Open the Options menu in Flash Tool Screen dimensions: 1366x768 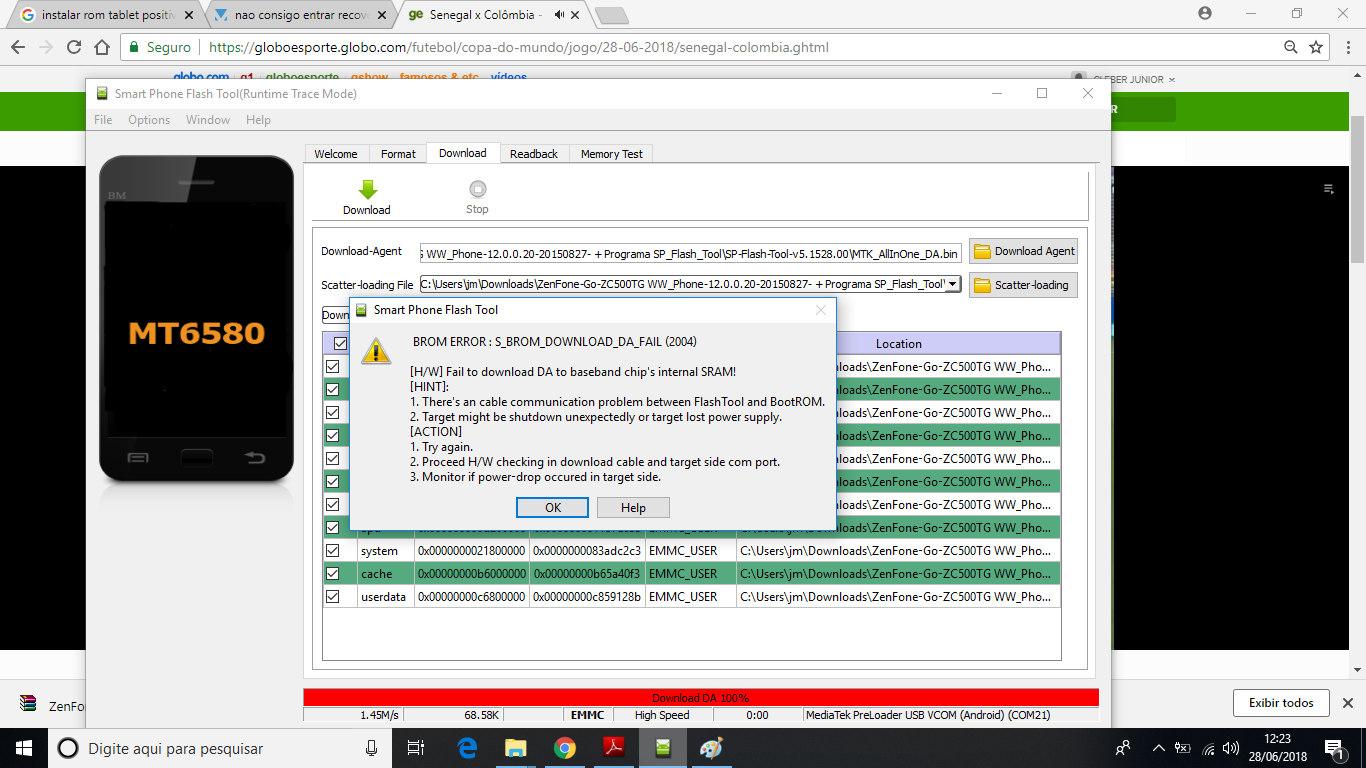coord(149,120)
